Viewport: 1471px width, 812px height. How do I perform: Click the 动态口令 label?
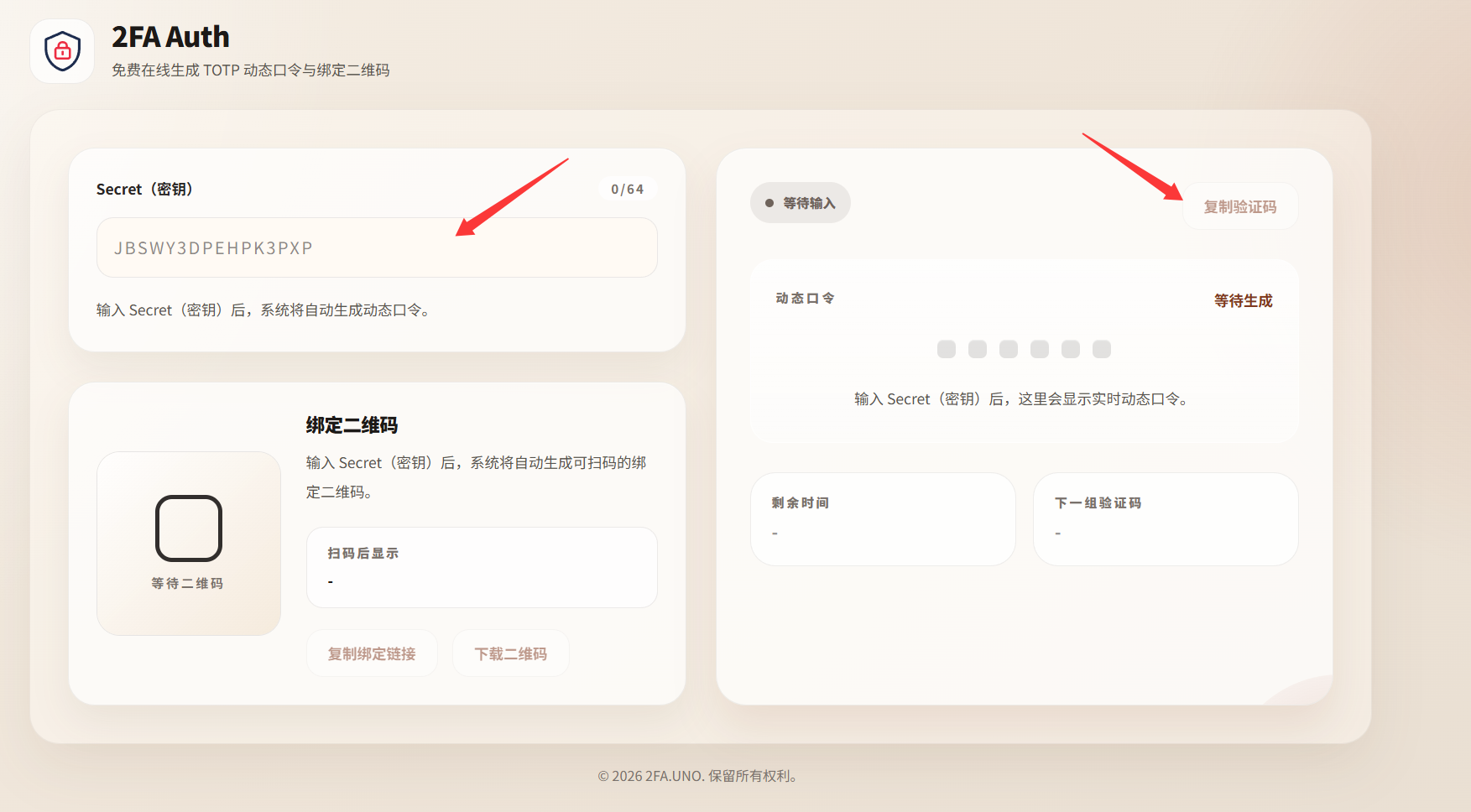(805, 298)
